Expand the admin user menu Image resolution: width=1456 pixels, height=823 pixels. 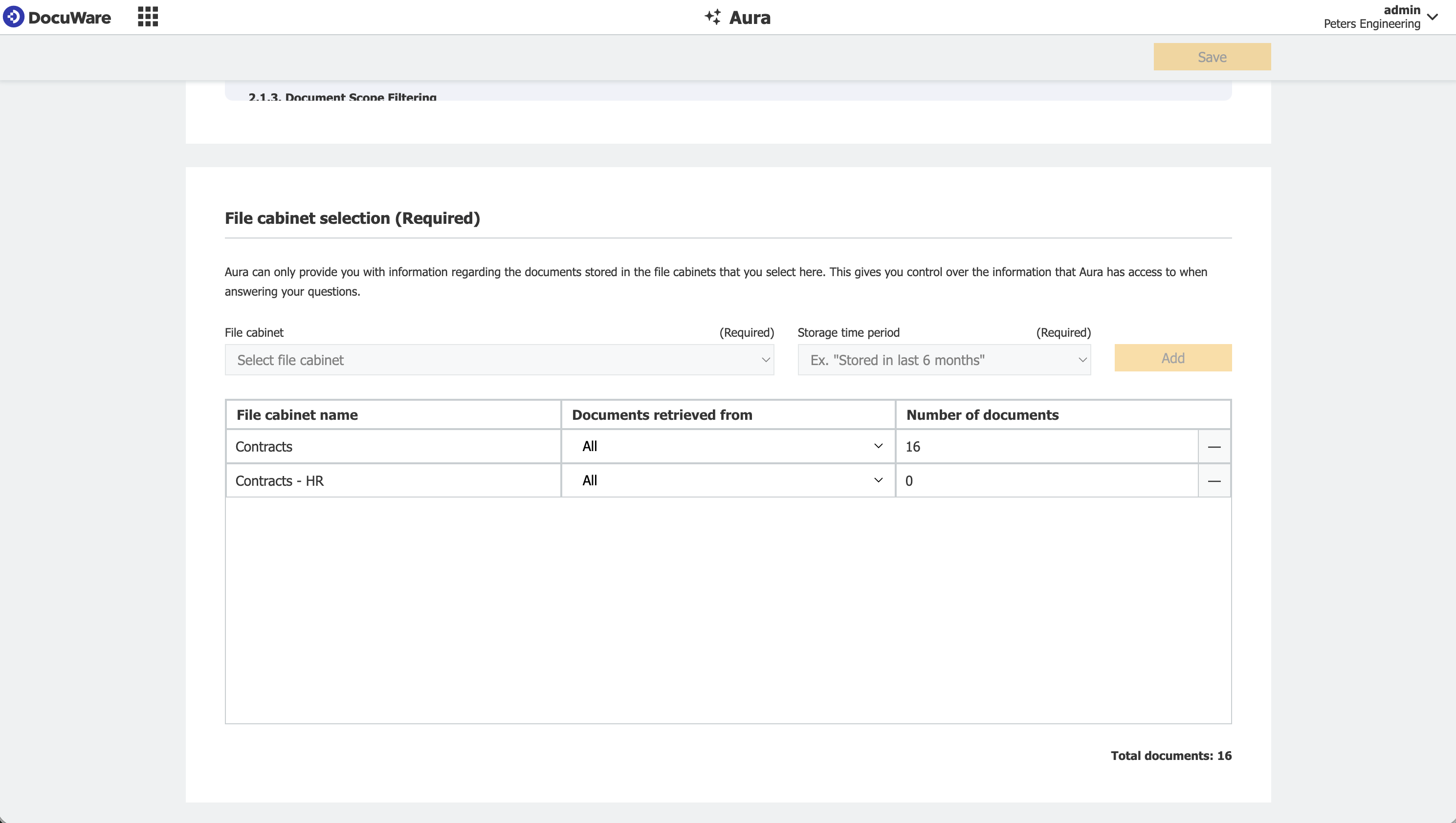(1432, 17)
